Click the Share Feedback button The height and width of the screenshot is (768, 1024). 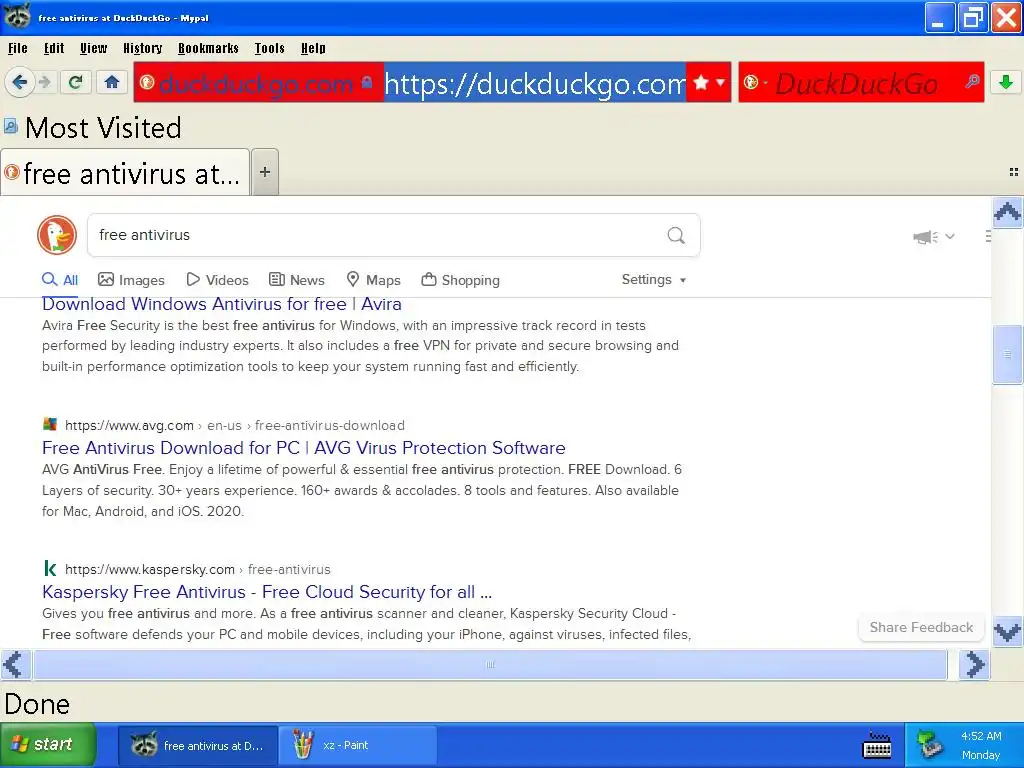(x=921, y=627)
